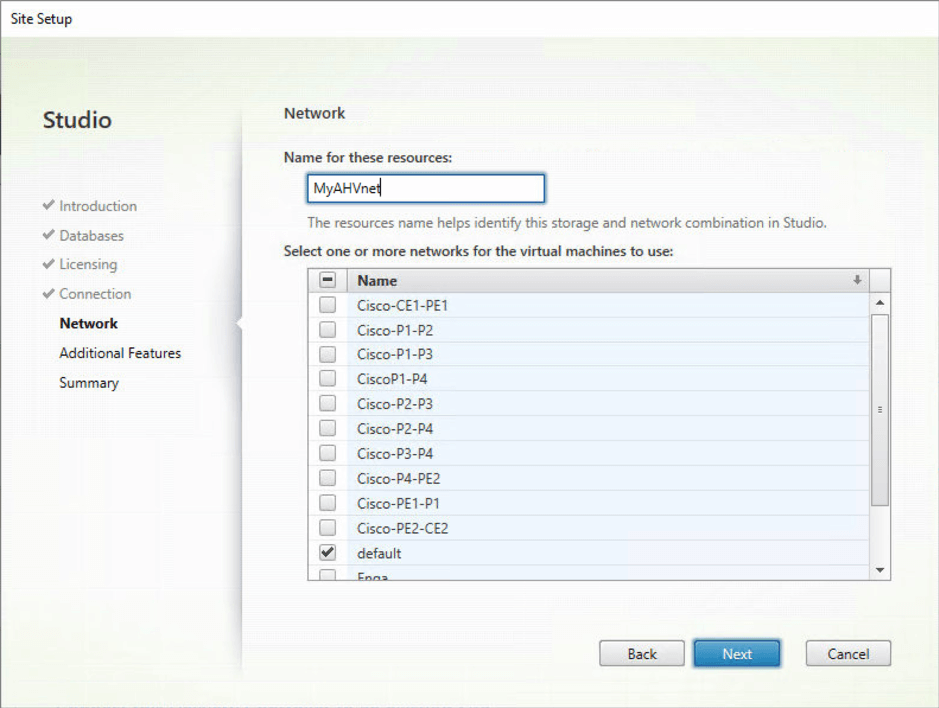Click the resources name input field
This screenshot has height=708, width=939.
coord(426,188)
